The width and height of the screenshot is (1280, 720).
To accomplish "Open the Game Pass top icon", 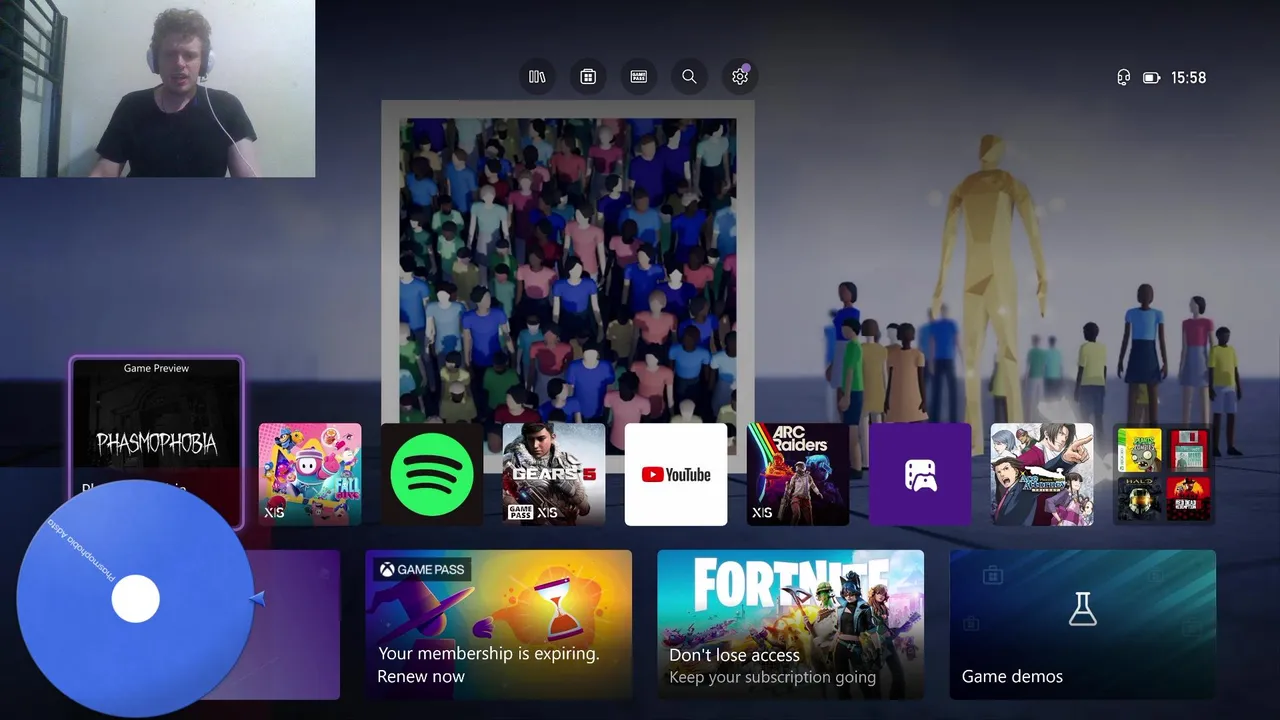I will pyautogui.click(x=638, y=77).
